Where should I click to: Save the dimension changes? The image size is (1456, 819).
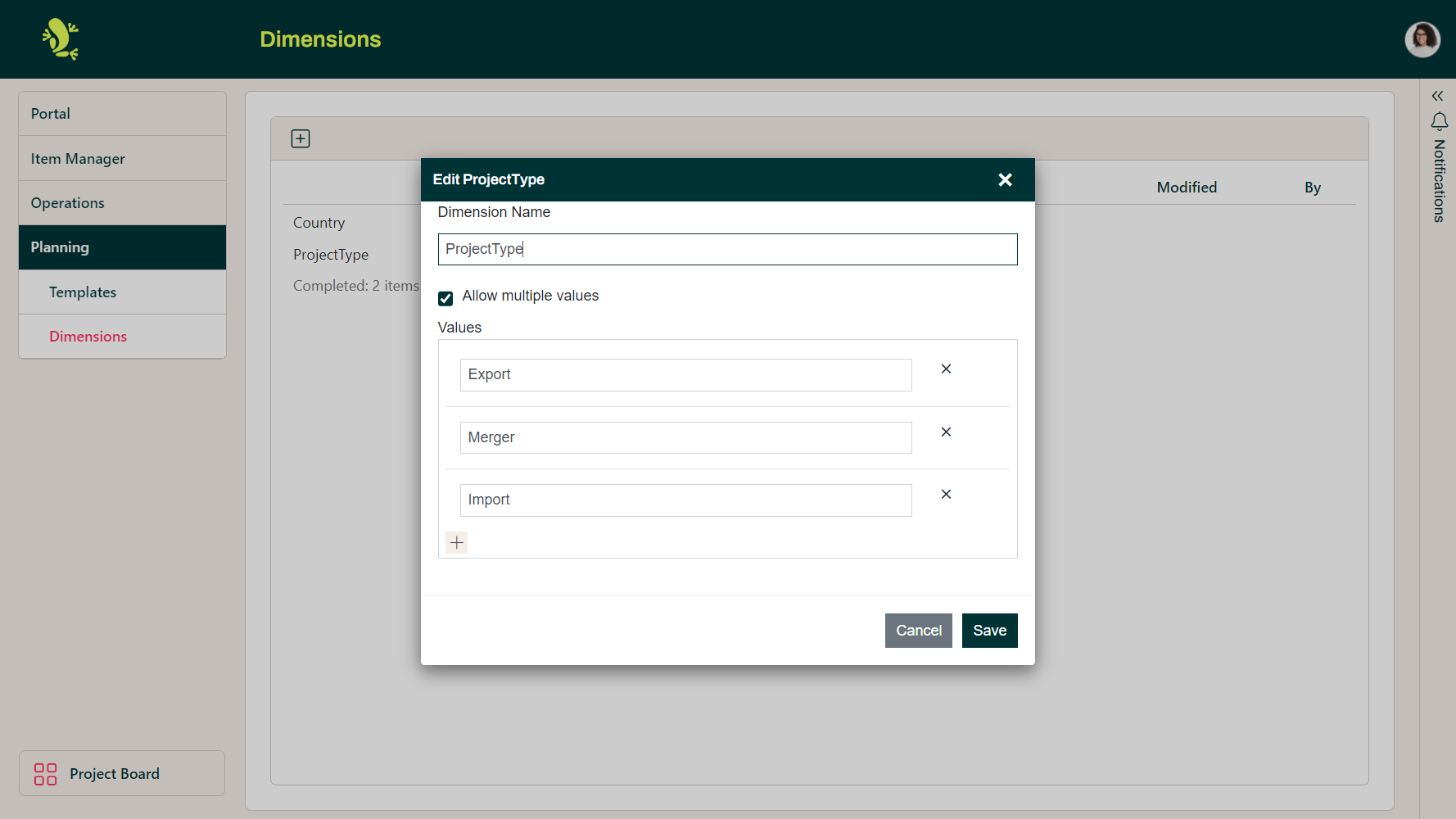tap(989, 631)
